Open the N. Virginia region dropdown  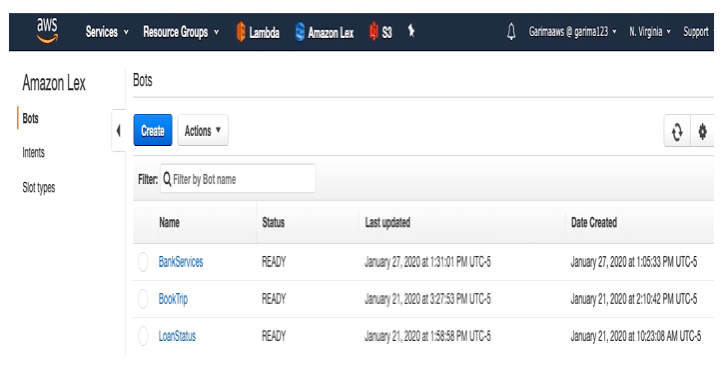650,32
